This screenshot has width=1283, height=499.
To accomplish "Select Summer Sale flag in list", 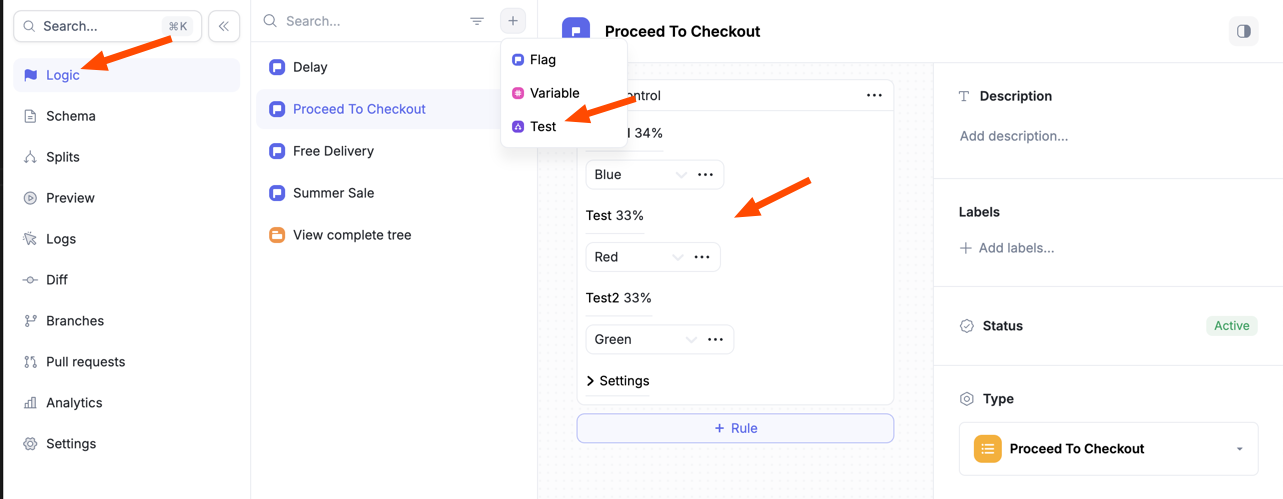I will click(x=333, y=193).
